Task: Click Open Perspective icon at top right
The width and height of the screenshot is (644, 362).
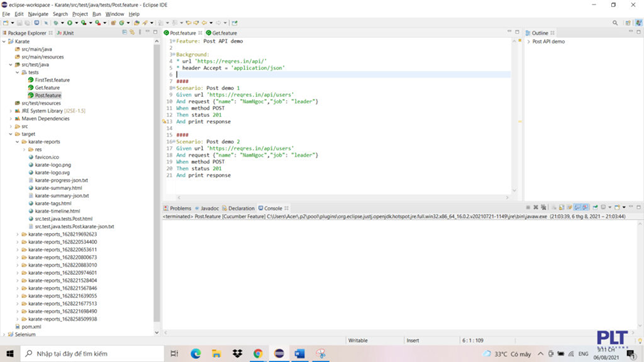Action: coord(628,23)
